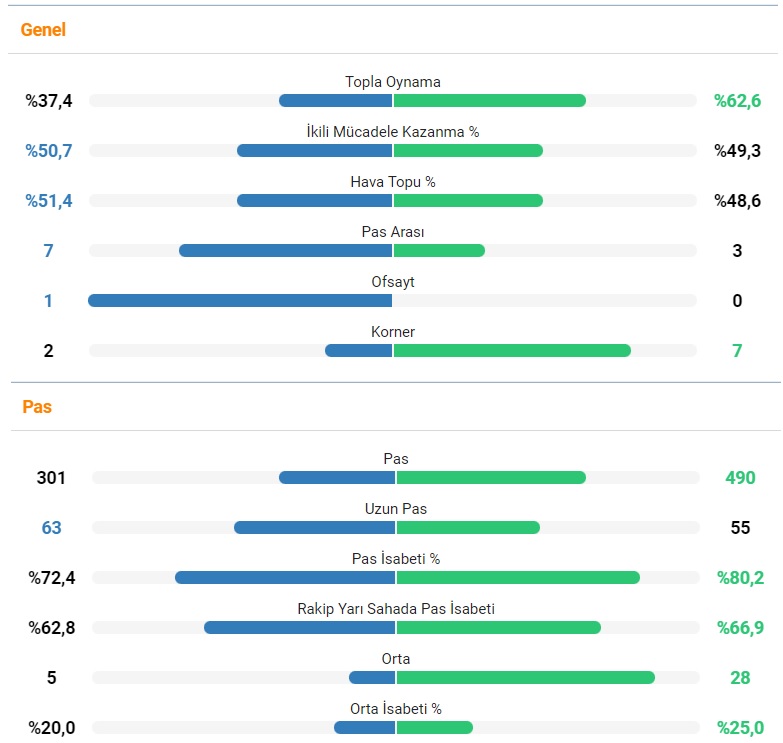This screenshot has width=783, height=743.
Task: Click the Orta İsabeti % label
Action: click(x=395, y=709)
